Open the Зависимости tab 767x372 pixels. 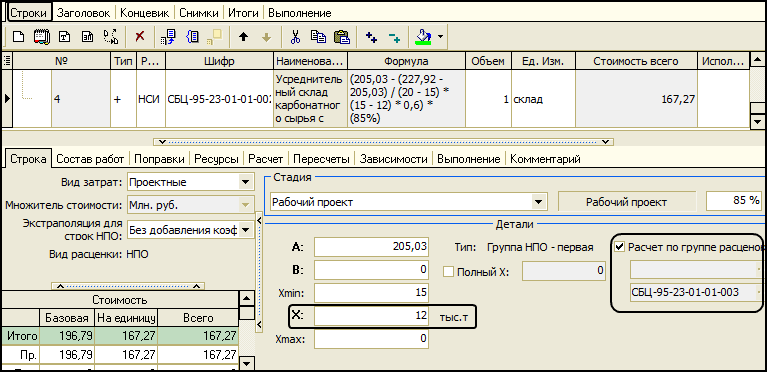pos(394,159)
